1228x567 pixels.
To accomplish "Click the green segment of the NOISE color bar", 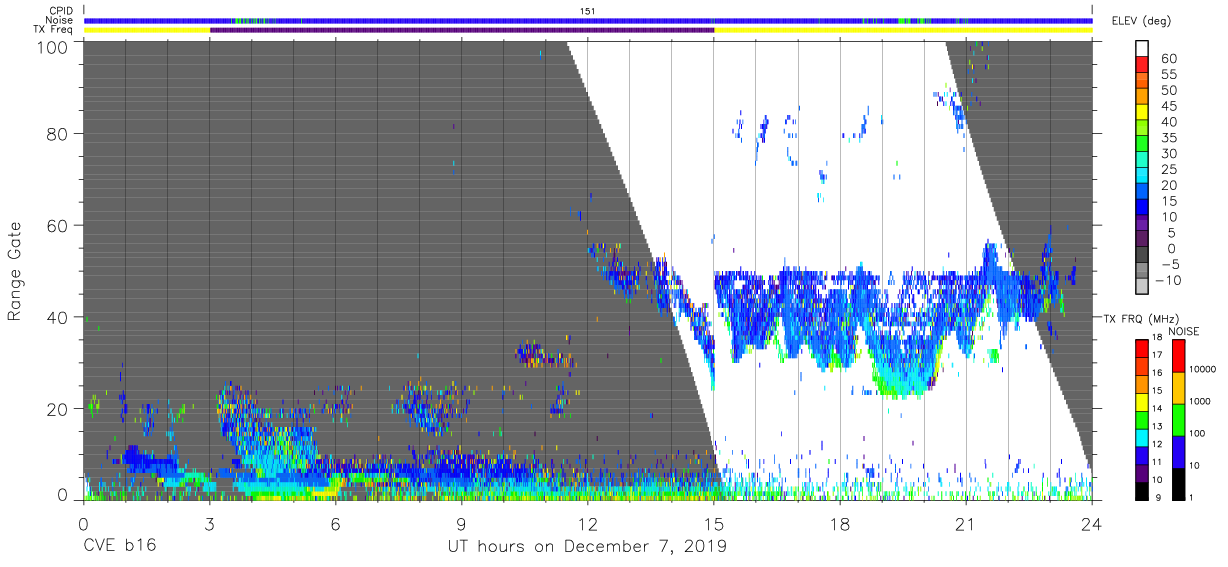I will click(1177, 419).
